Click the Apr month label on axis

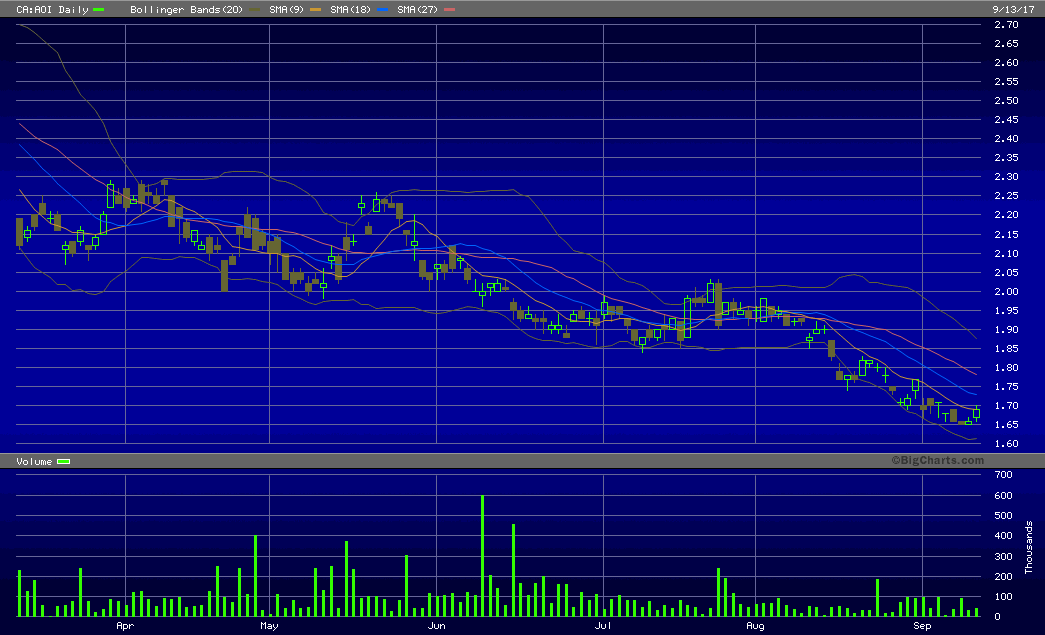click(125, 626)
